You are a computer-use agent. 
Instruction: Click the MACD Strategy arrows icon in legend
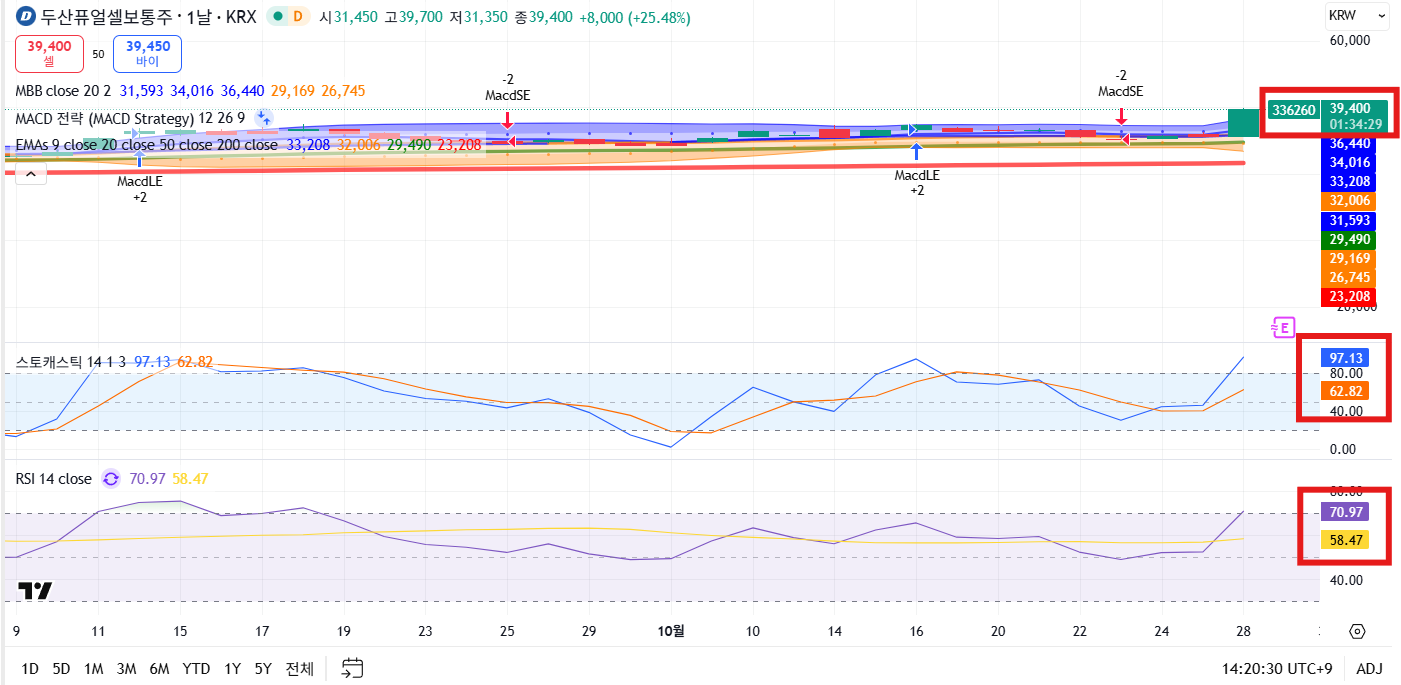[263, 117]
